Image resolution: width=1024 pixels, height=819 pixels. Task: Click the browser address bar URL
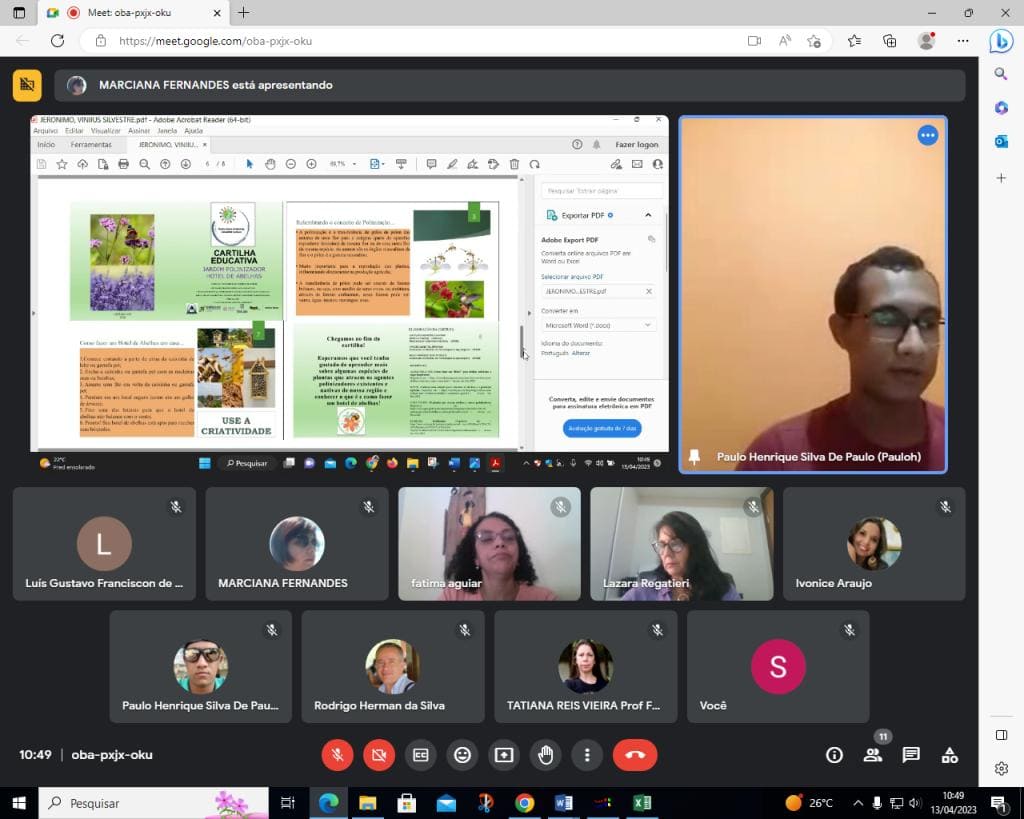216,41
